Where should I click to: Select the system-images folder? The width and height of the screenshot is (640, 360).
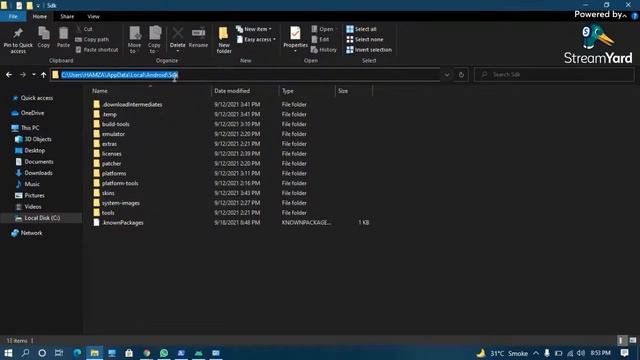pyautogui.click(x=120, y=203)
